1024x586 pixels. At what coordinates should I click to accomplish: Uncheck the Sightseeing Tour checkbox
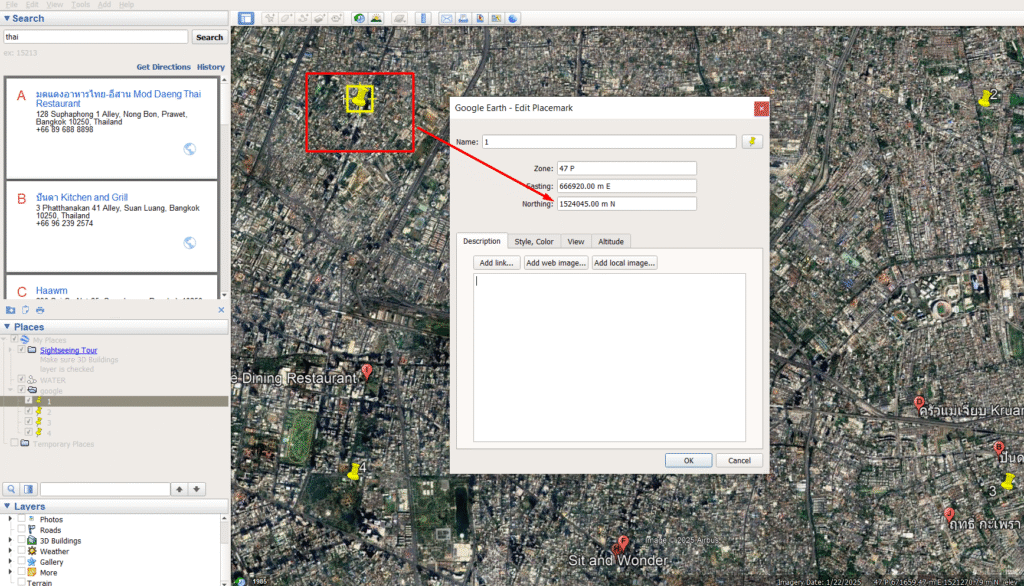(x=22, y=350)
